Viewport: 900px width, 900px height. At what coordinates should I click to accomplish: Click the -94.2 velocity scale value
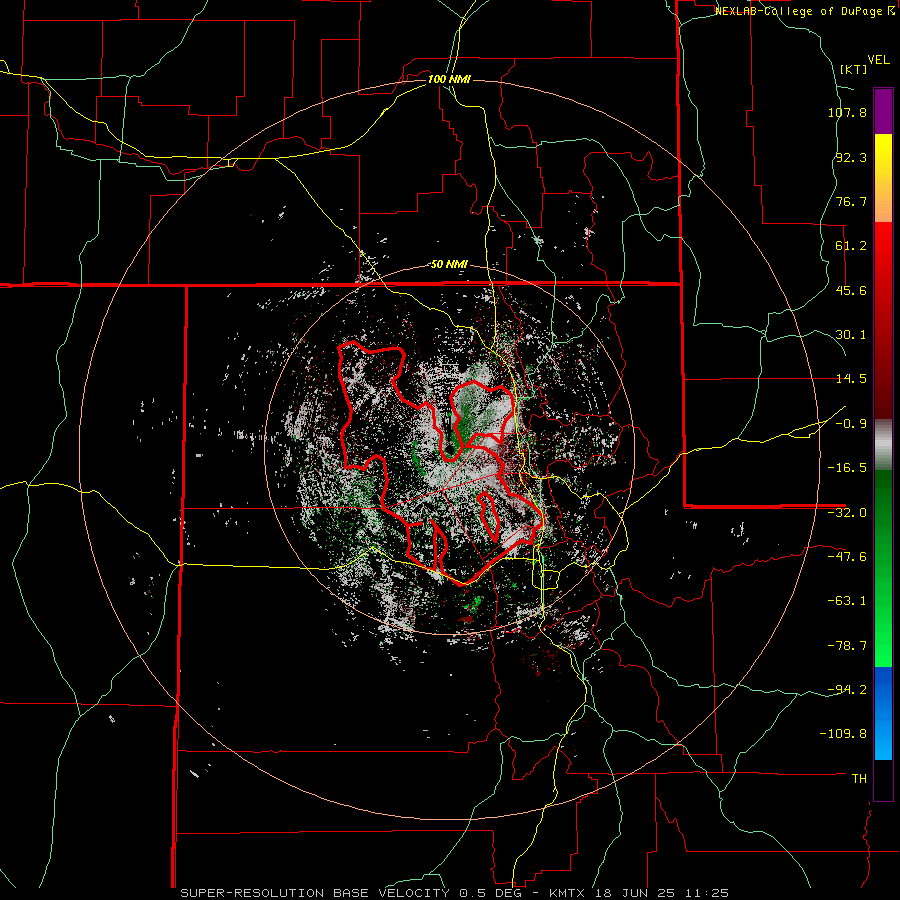pyautogui.click(x=847, y=689)
